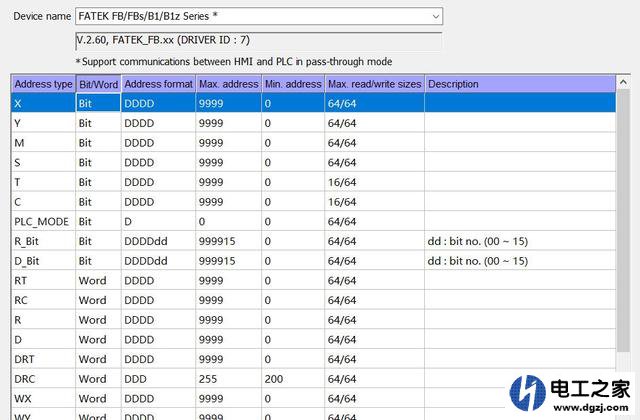
Task: Click the Address type column header
Action: [x=43, y=84]
